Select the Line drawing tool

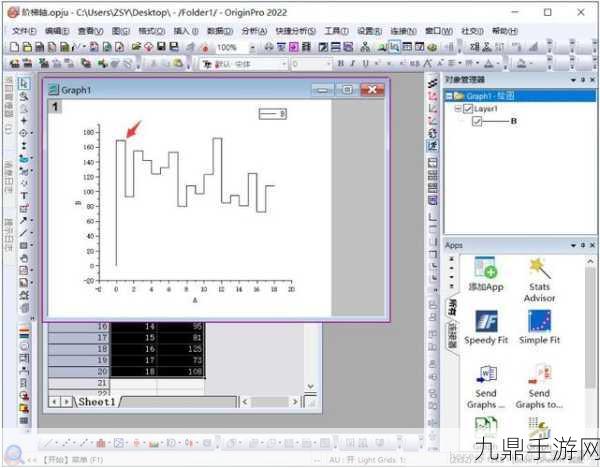coord(24,233)
